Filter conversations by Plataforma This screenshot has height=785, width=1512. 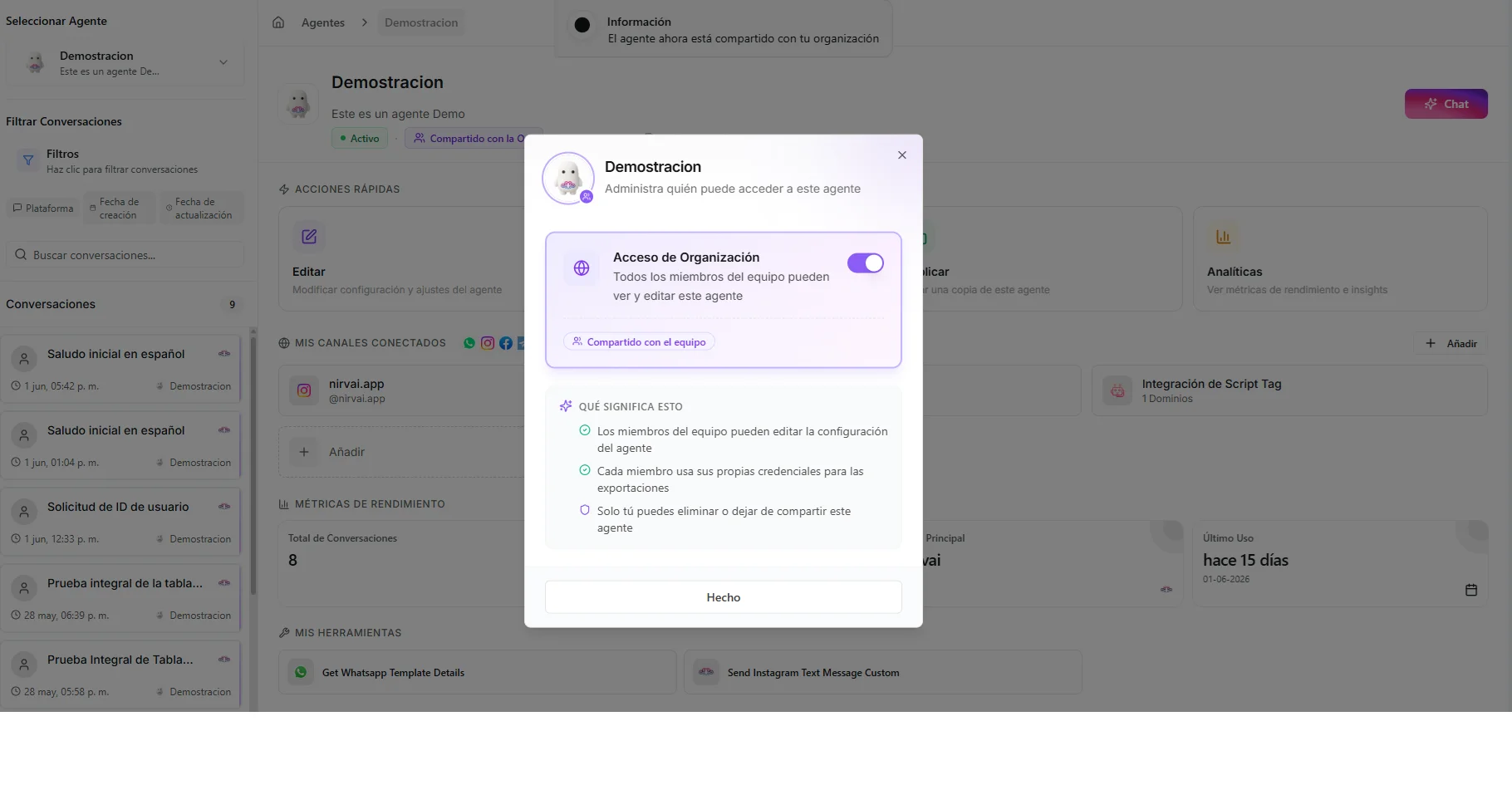(x=43, y=209)
